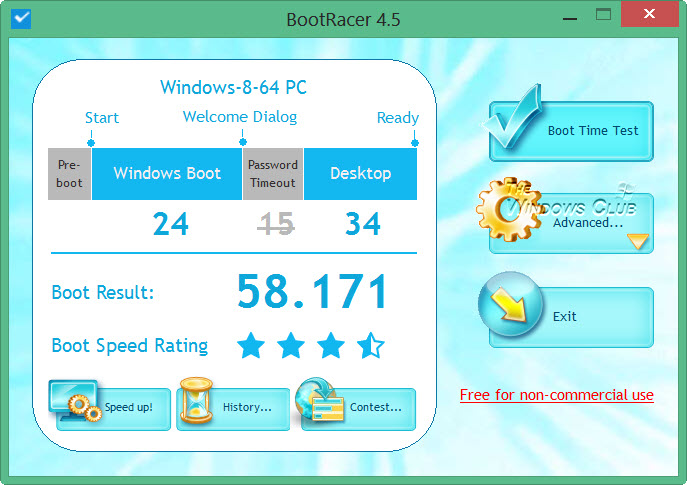Click the Windows-8-64 PC heading
The image size is (687, 485).
tap(234, 88)
